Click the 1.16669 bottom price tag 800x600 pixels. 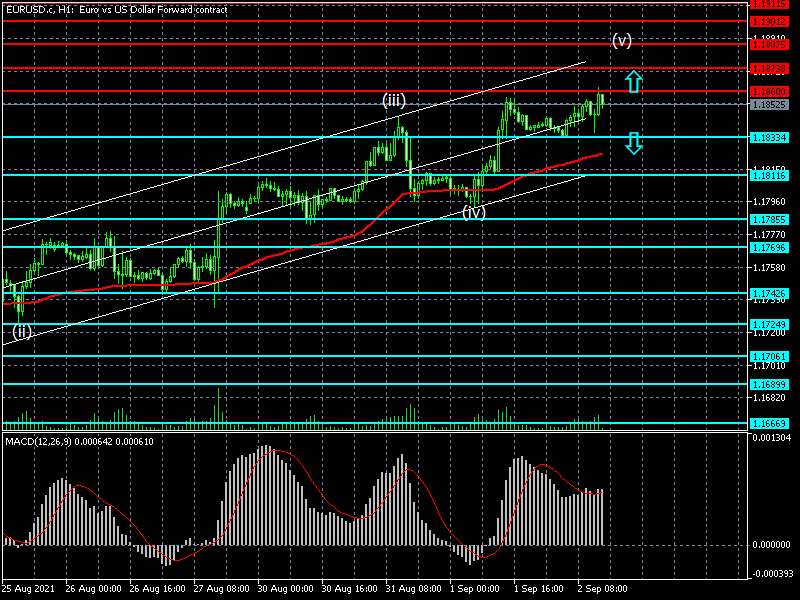(x=773, y=424)
